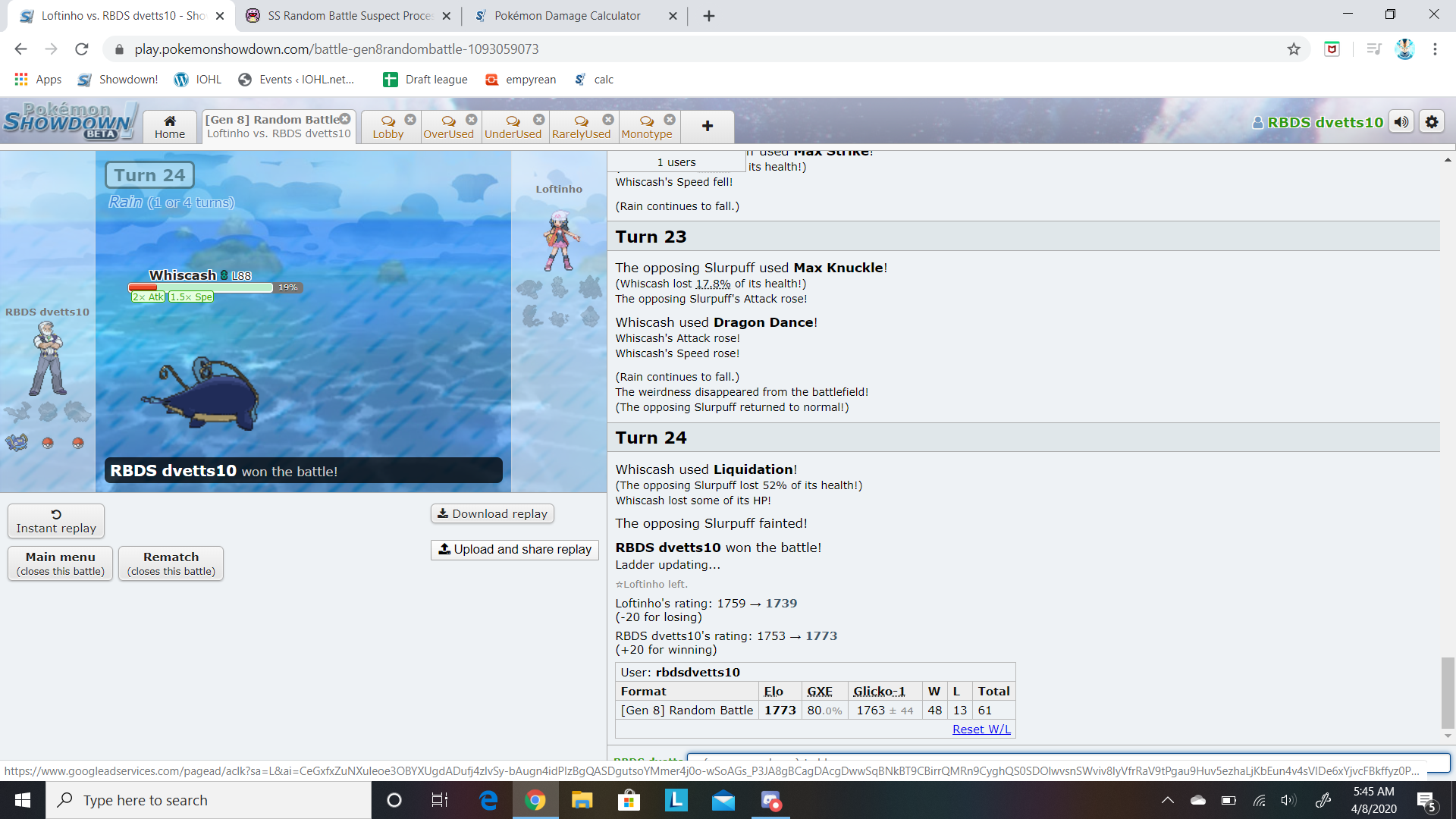Close the Lobby tab
The image size is (1456, 819).
(x=410, y=119)
